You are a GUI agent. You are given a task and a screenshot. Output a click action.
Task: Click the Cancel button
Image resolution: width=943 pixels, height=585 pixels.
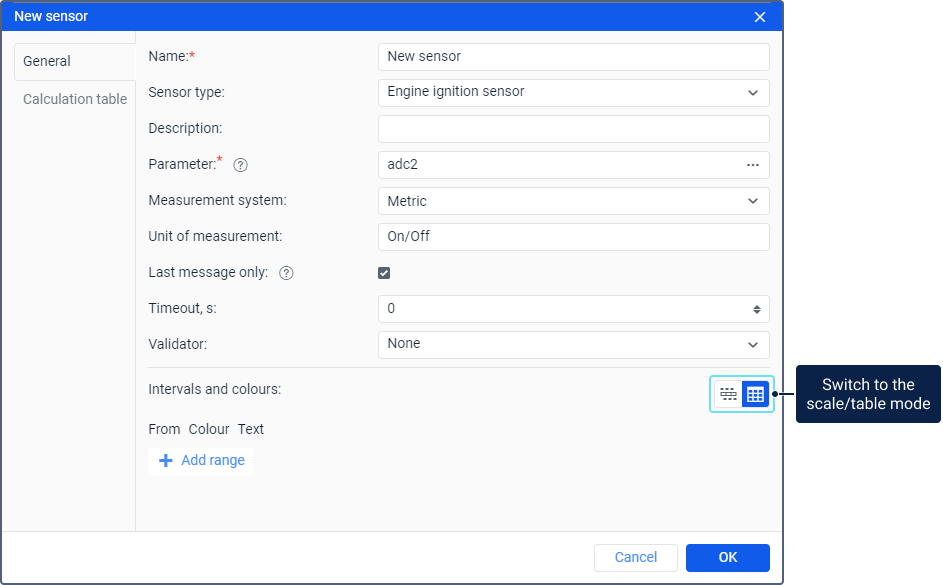(x=636, y=558)
